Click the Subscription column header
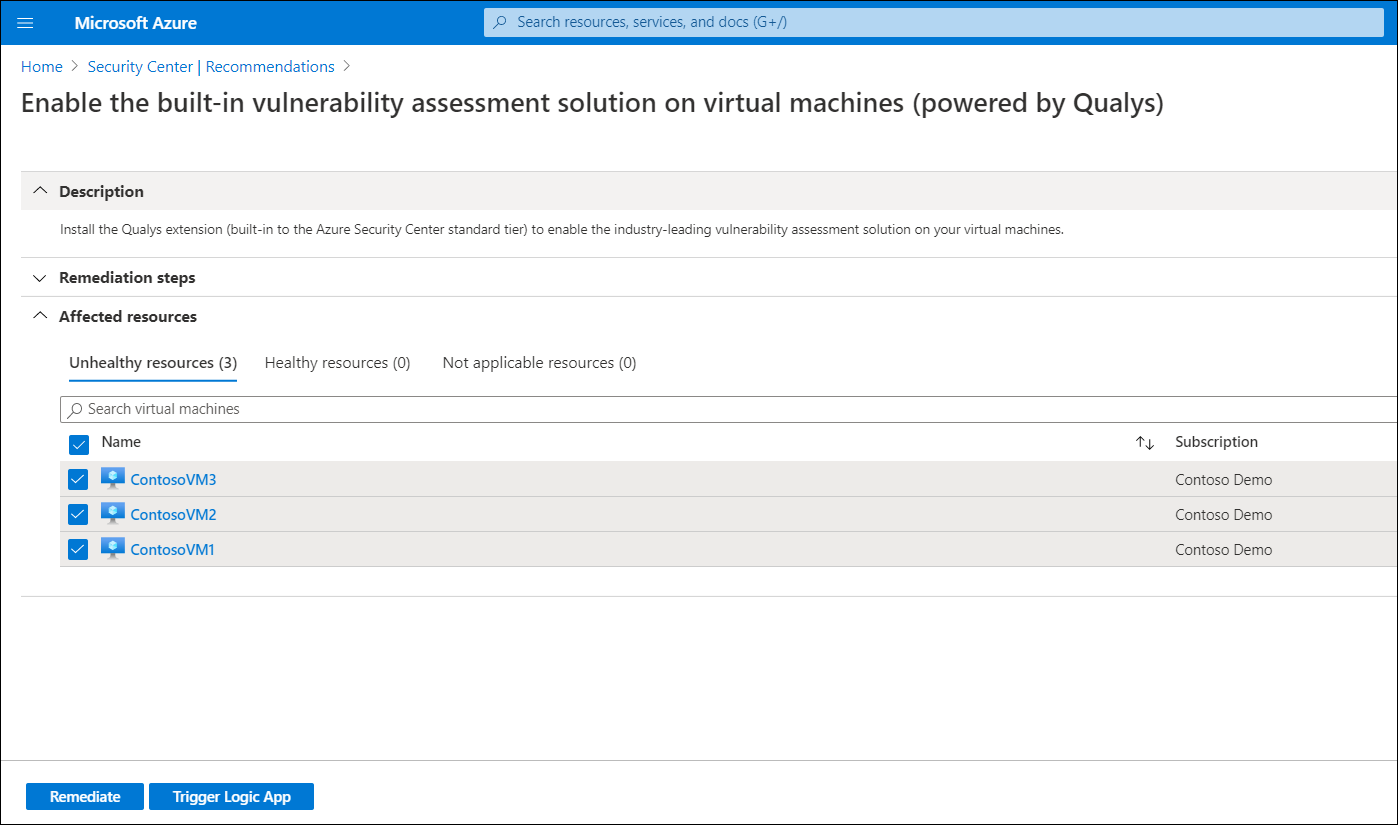The image size is (1398, 825). point(1216,442)
